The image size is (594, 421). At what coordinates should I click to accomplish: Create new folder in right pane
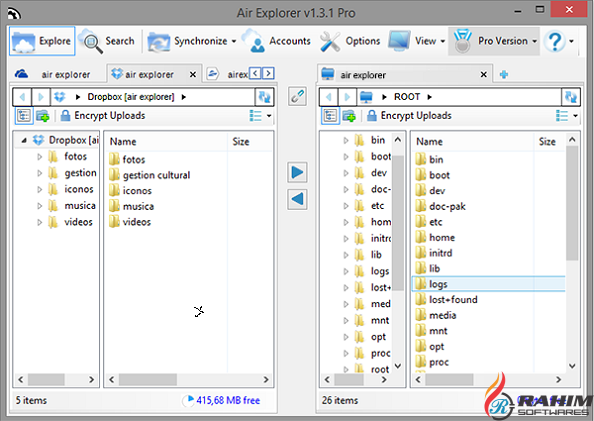click(349, 116)
